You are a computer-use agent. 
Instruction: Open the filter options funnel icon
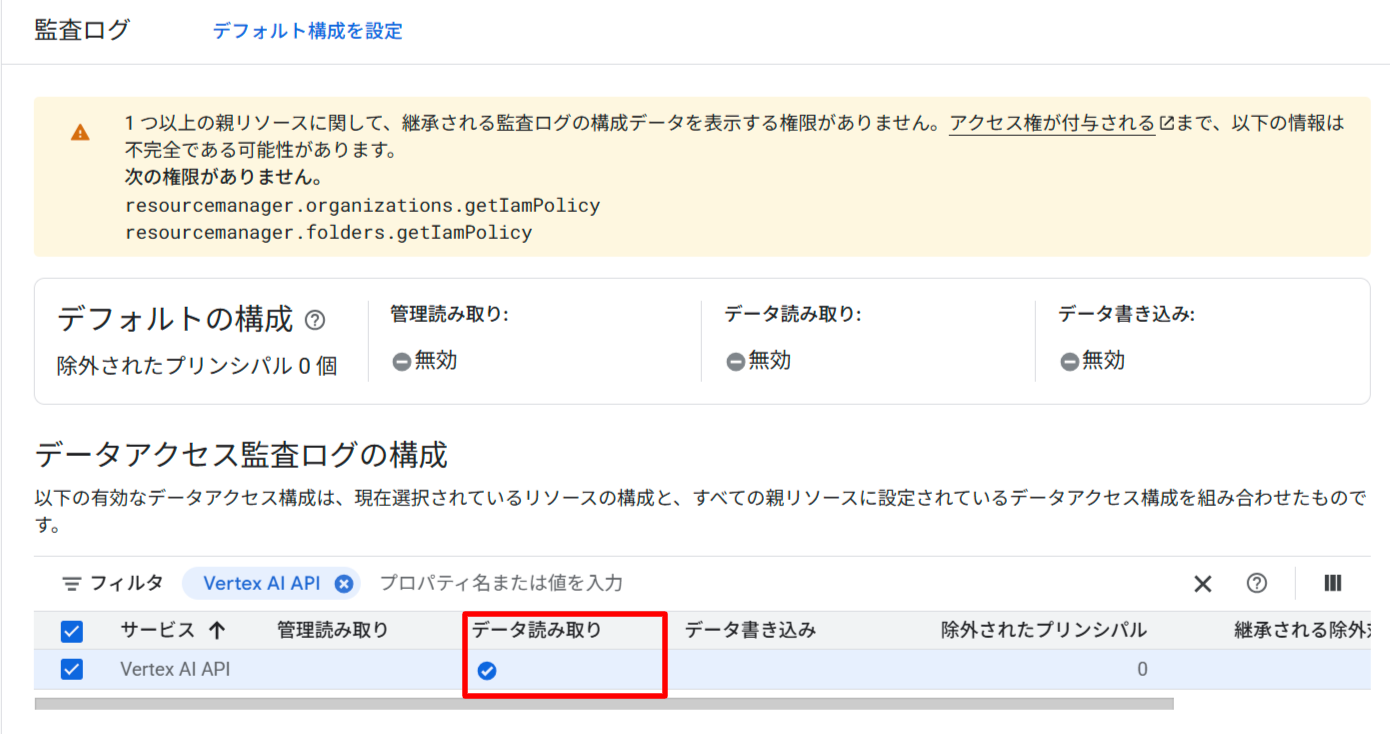73,583
